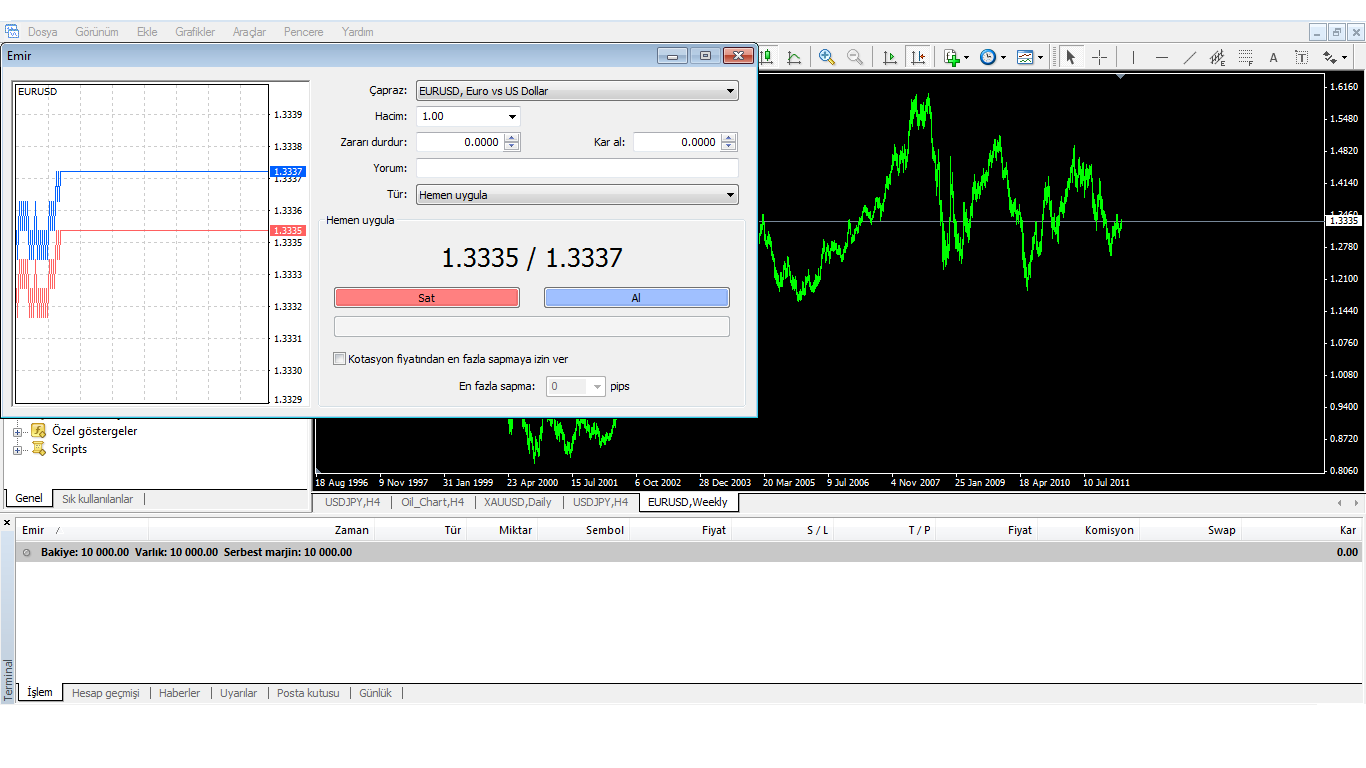Select the candlestick chart icon
This screenshot has width=1366, height=768.
coord(766,57)
